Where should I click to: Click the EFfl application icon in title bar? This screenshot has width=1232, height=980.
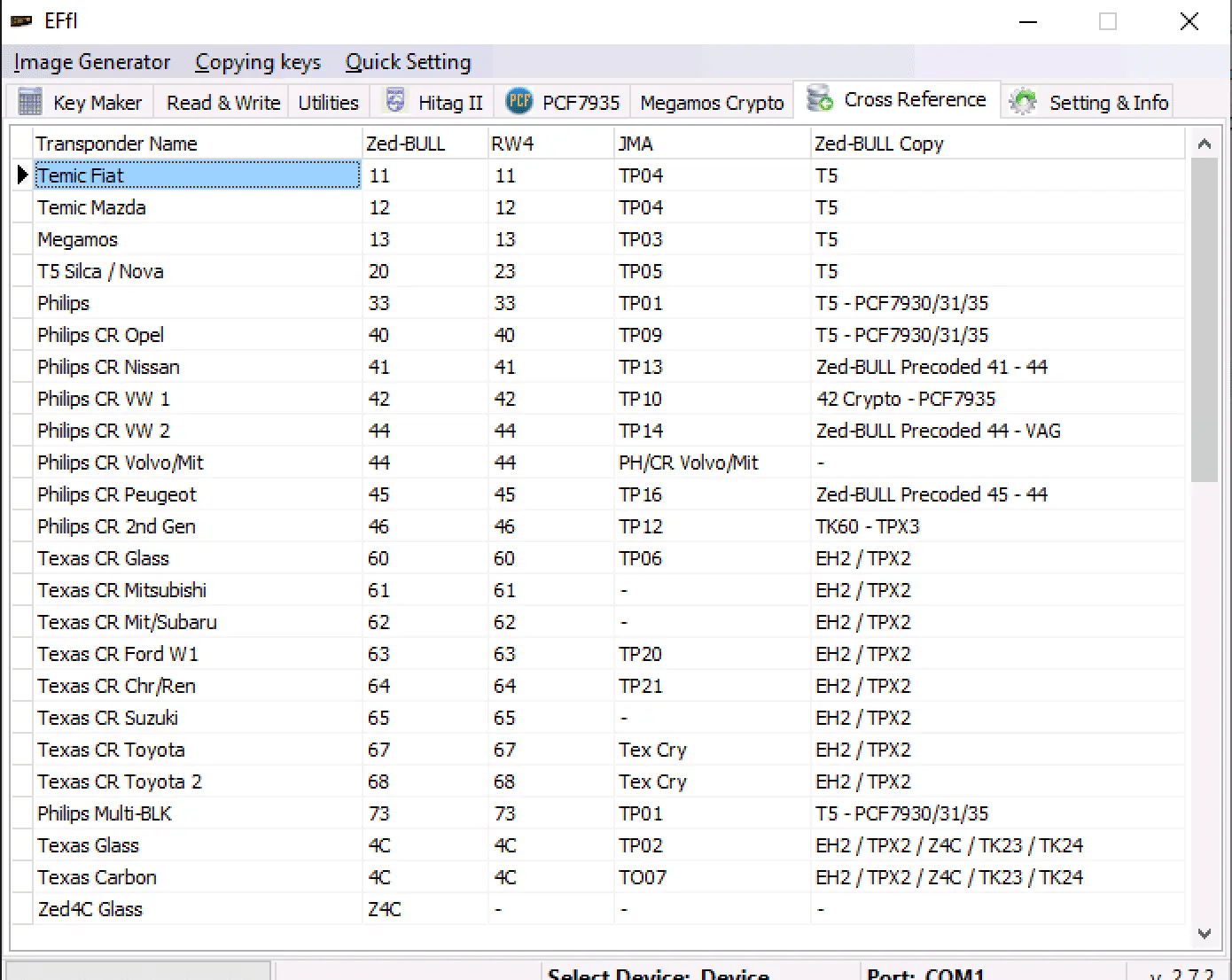coord(21,21)
